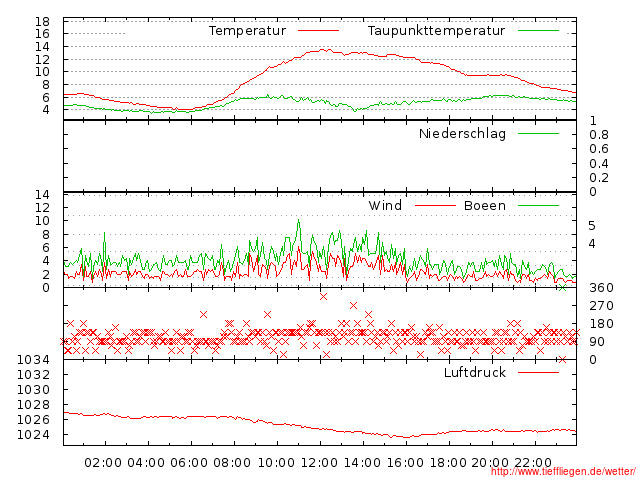
Task: Click the red line sample beside Wind
Action: click(435, 205)
